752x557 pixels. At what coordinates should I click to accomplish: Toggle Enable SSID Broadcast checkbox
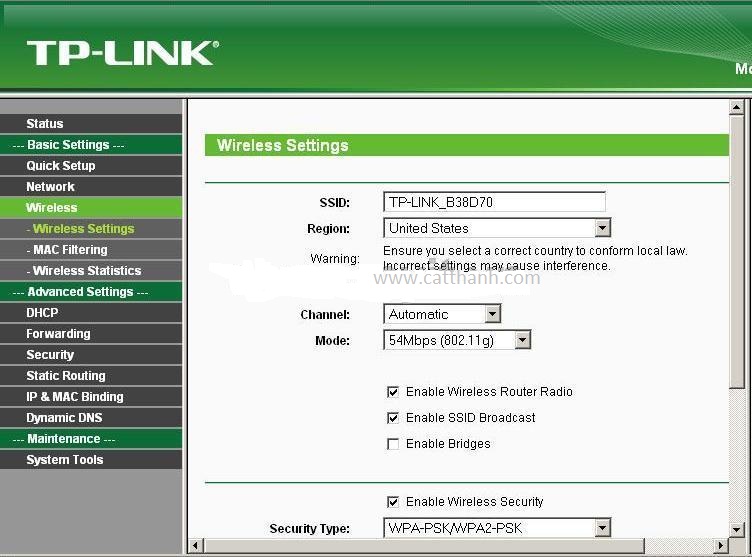click(x=393, y=418)
